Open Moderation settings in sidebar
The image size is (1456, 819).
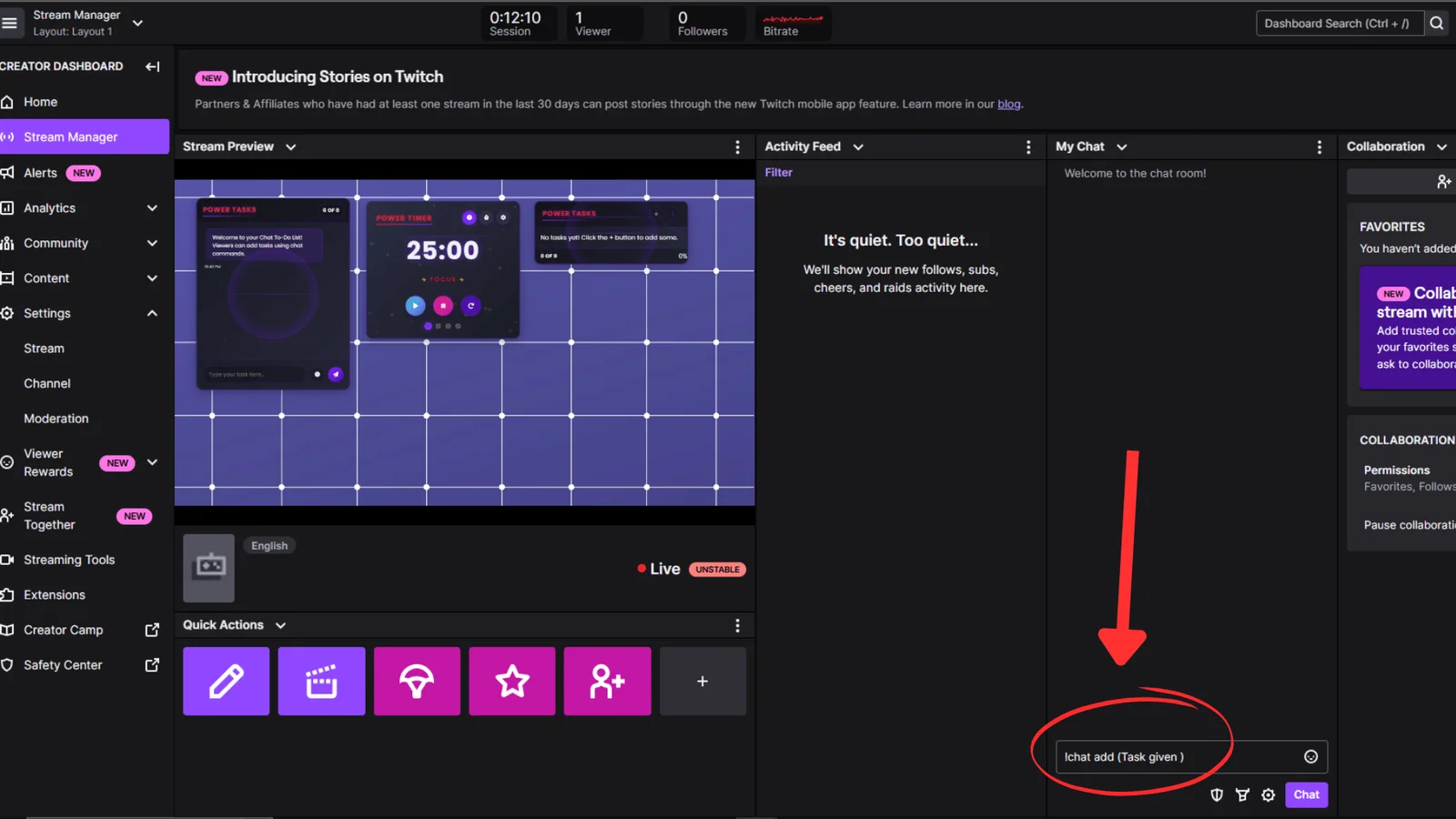pos(56,419)
